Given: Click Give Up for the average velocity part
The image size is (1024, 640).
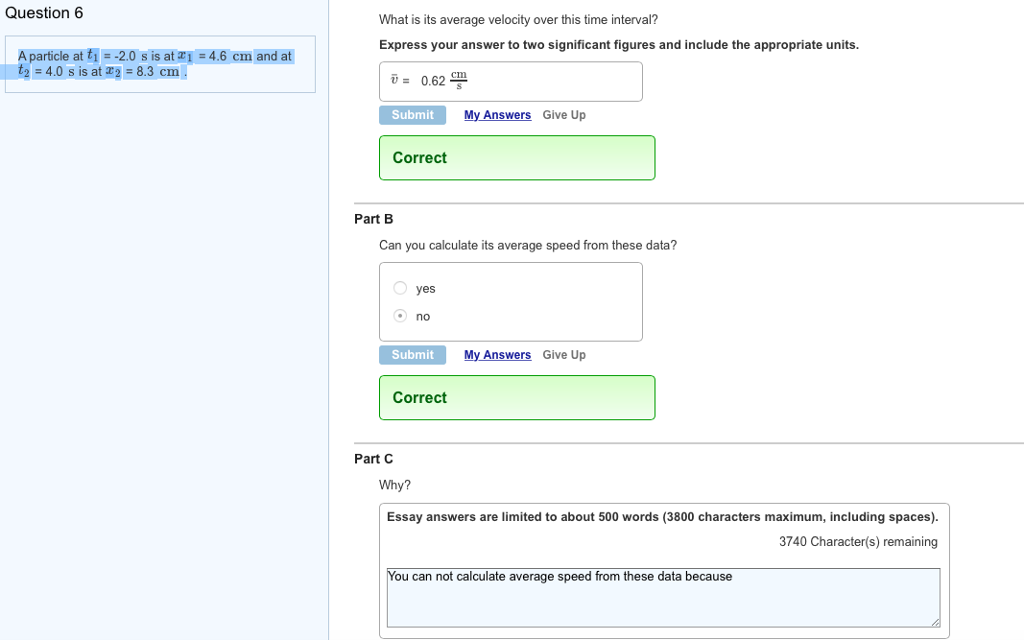Looking at the screenshot, I should (x=564, y=115).
